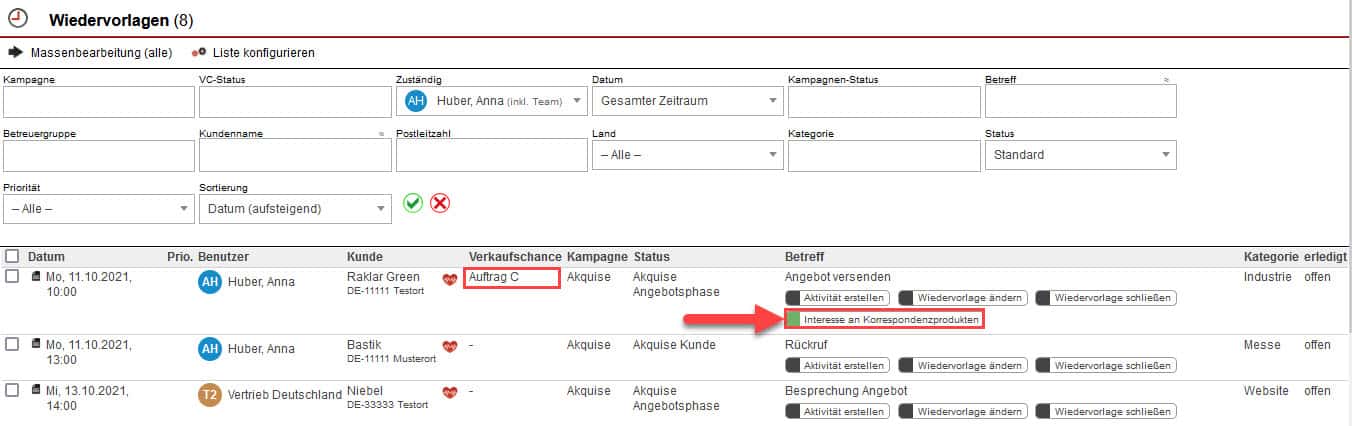Click the heart icon next to Bastik
The height and width of the screenshot is (426, 1352).
pyautogui.click(x=450, y=346)
